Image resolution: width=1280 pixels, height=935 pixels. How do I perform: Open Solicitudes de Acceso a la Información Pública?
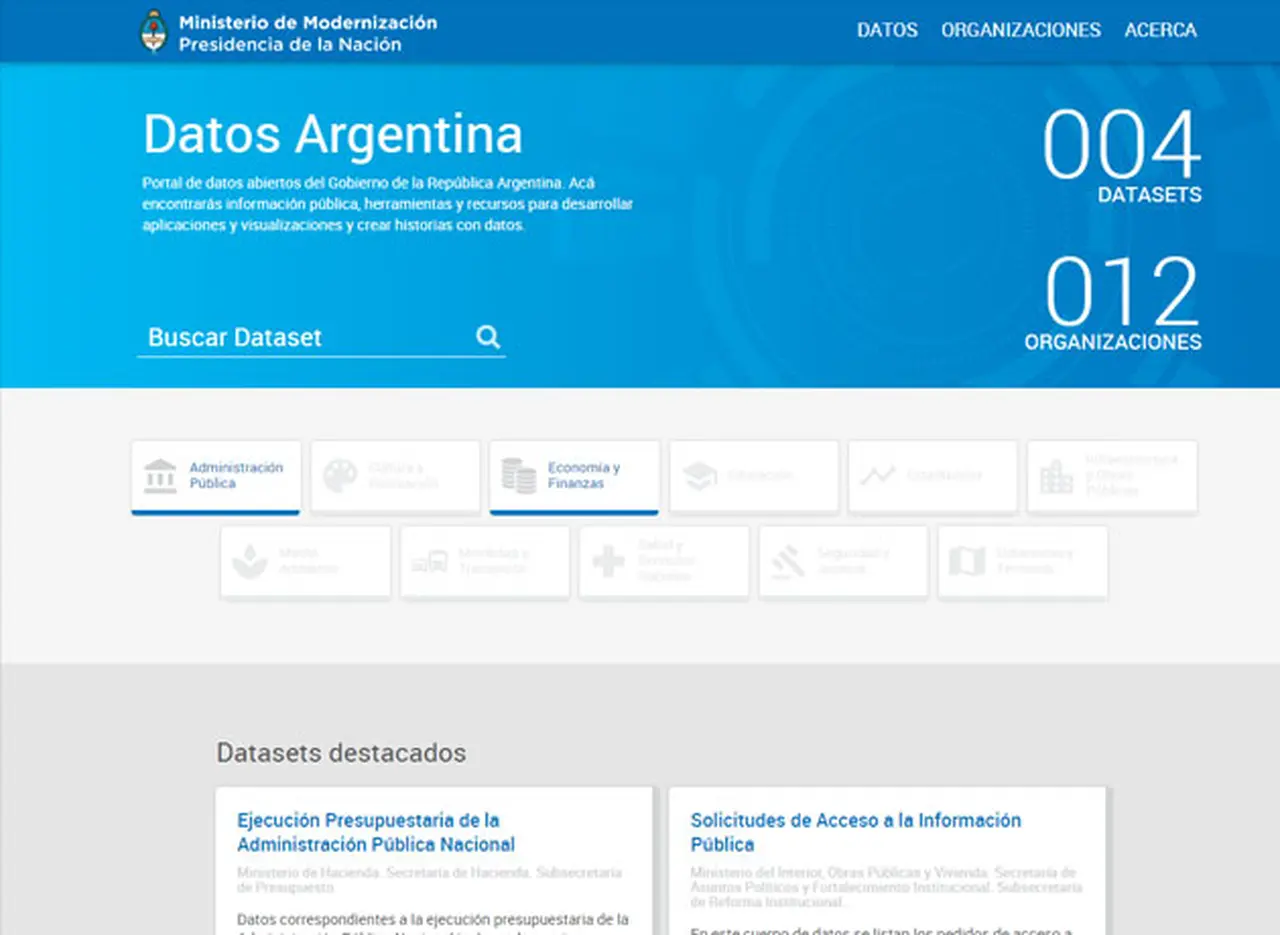[856, 832]
